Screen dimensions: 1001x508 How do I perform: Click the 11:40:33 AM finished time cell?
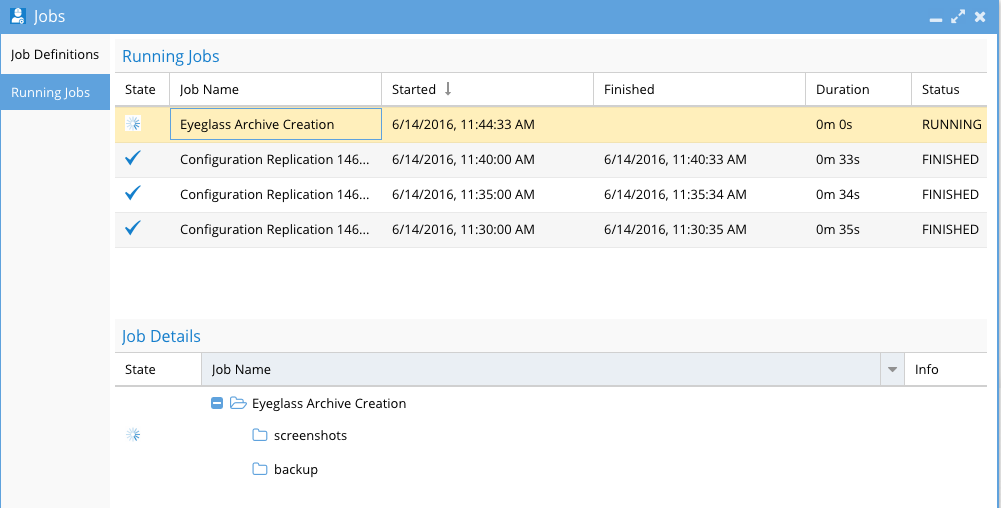click(700, 160)
